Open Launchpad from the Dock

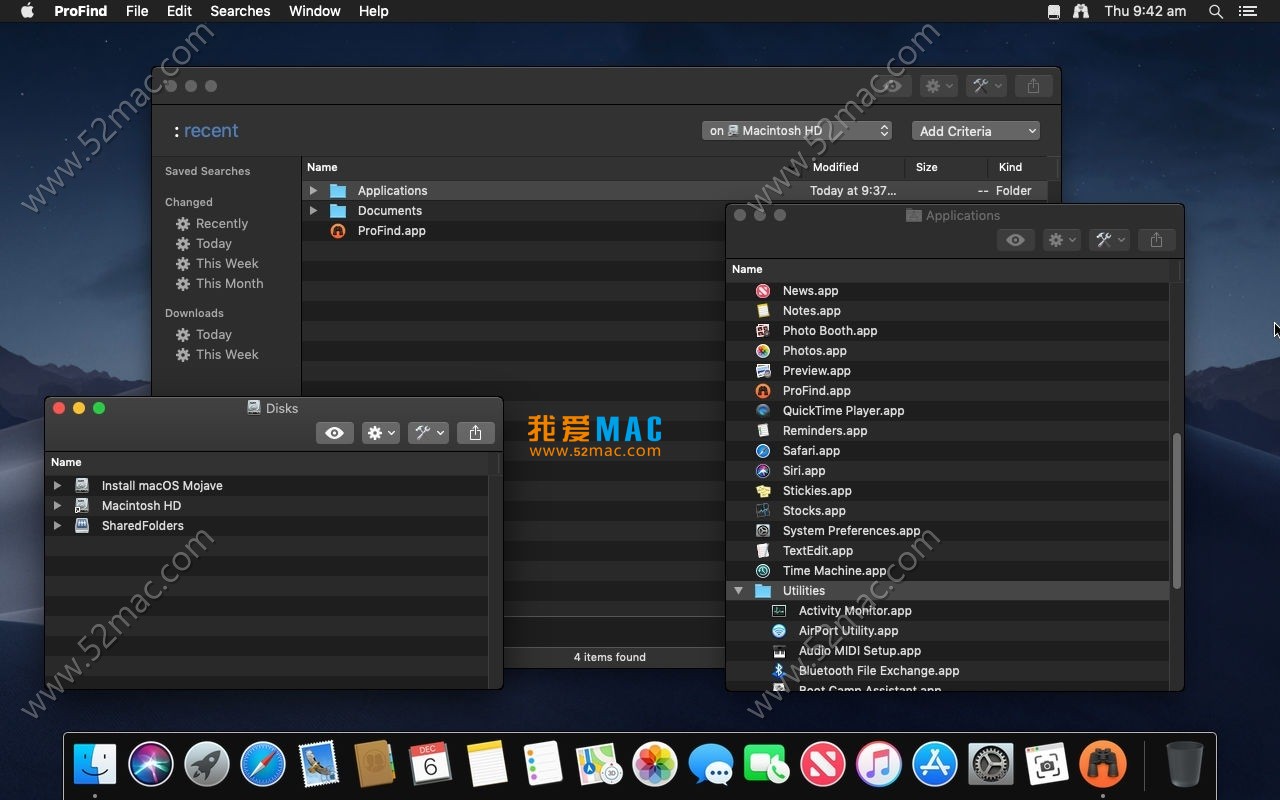pos(207,765)
